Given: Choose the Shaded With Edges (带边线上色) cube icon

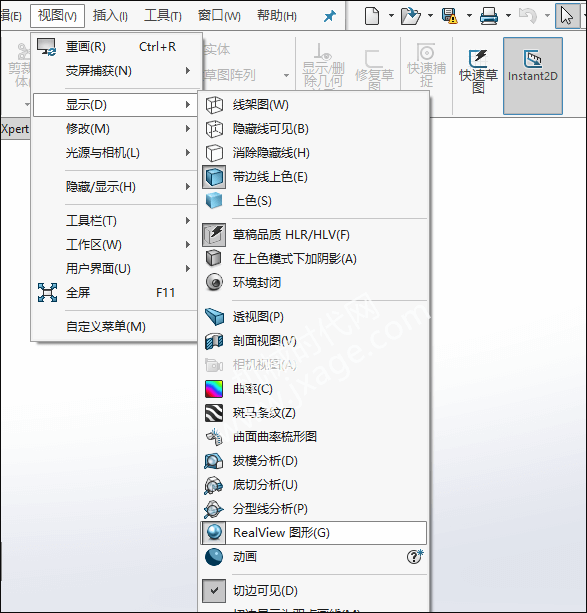Looking at the screenshot, I should (214, 177).
